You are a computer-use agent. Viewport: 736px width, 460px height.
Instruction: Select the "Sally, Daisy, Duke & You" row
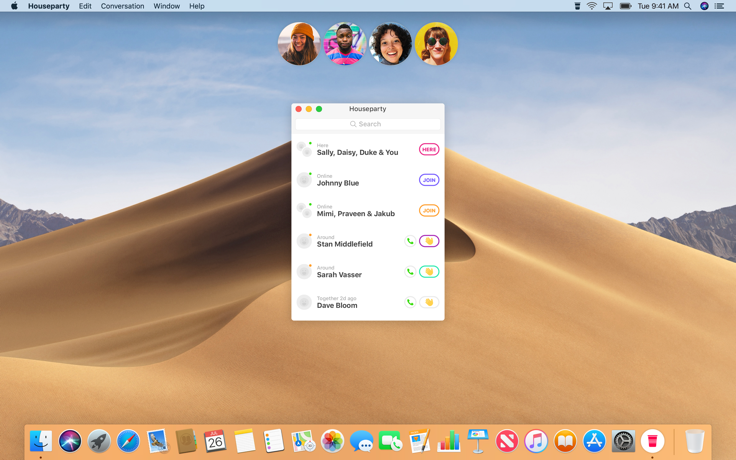pos(368,149)
